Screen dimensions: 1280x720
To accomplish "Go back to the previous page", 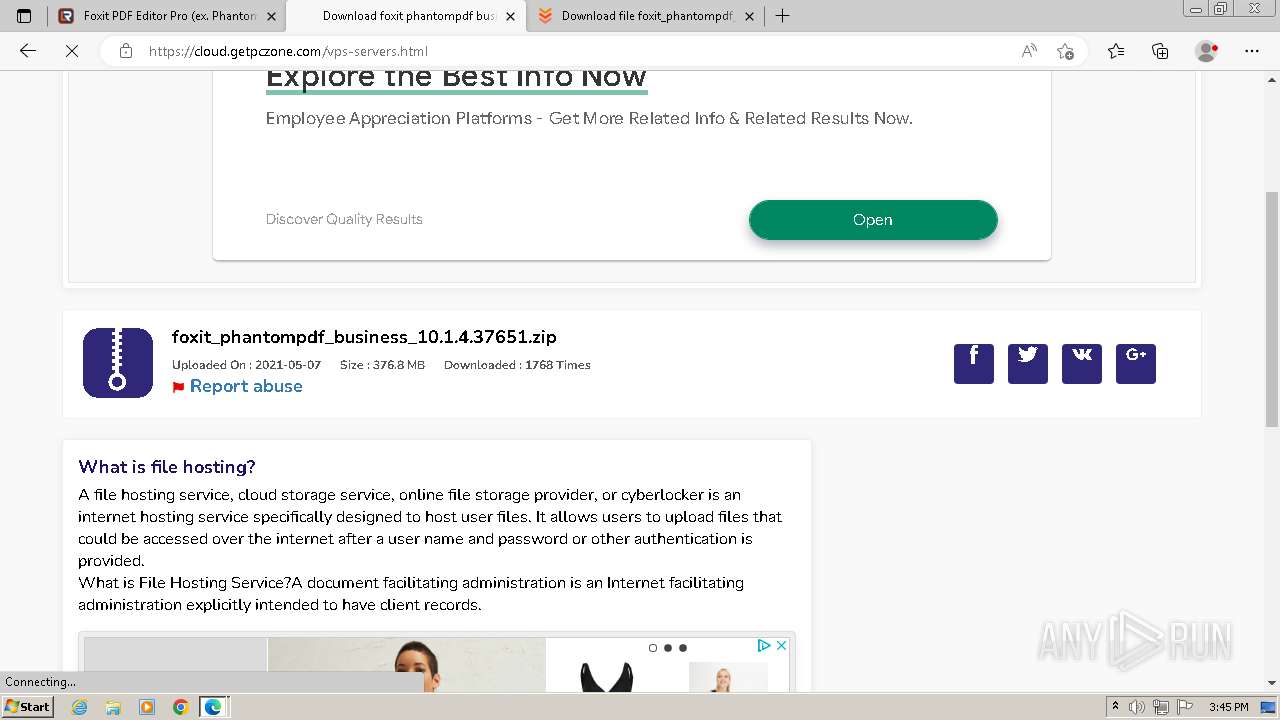I will [x=28, y=51].
